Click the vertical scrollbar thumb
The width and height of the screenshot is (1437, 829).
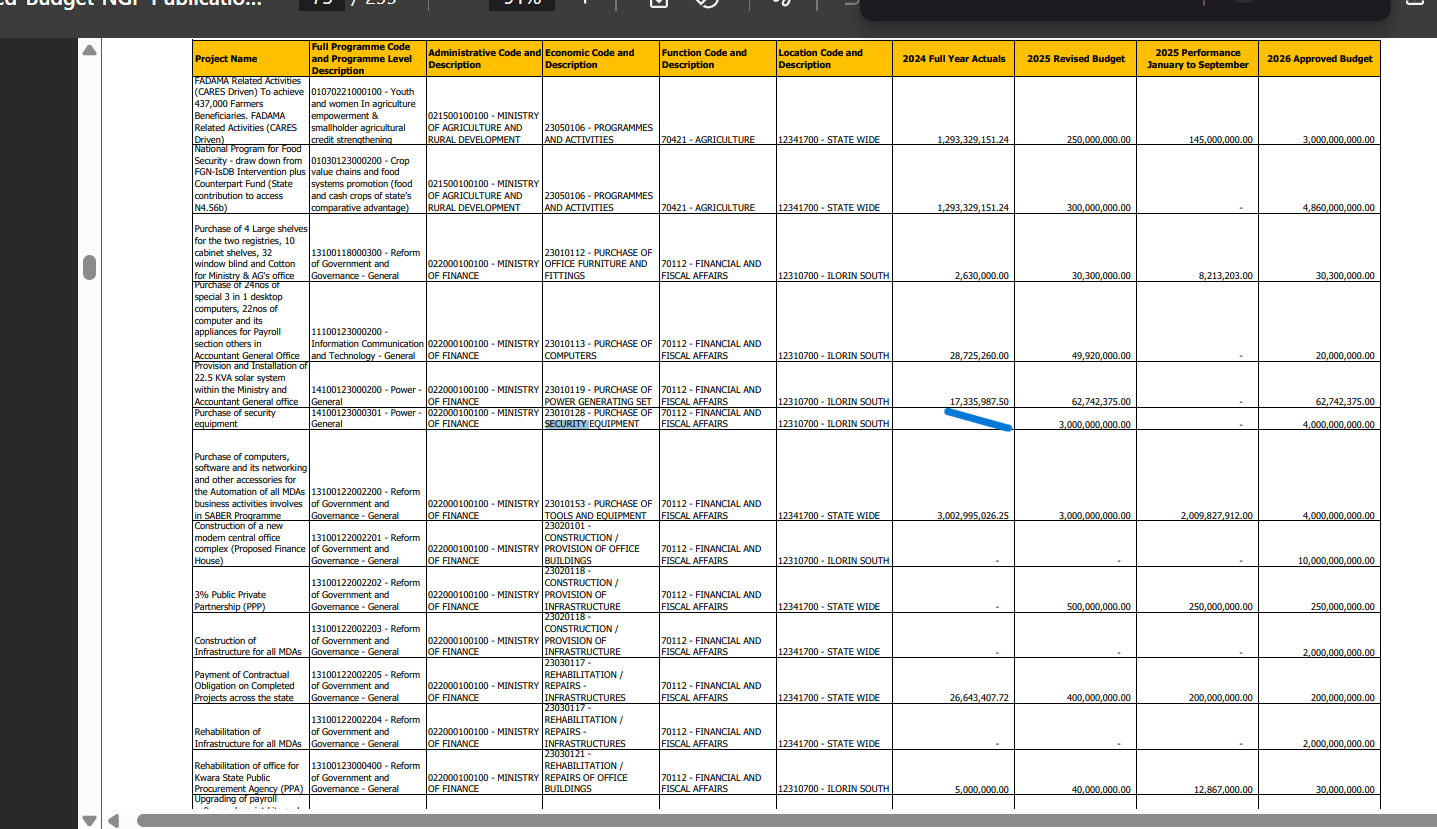pos(90,268)
